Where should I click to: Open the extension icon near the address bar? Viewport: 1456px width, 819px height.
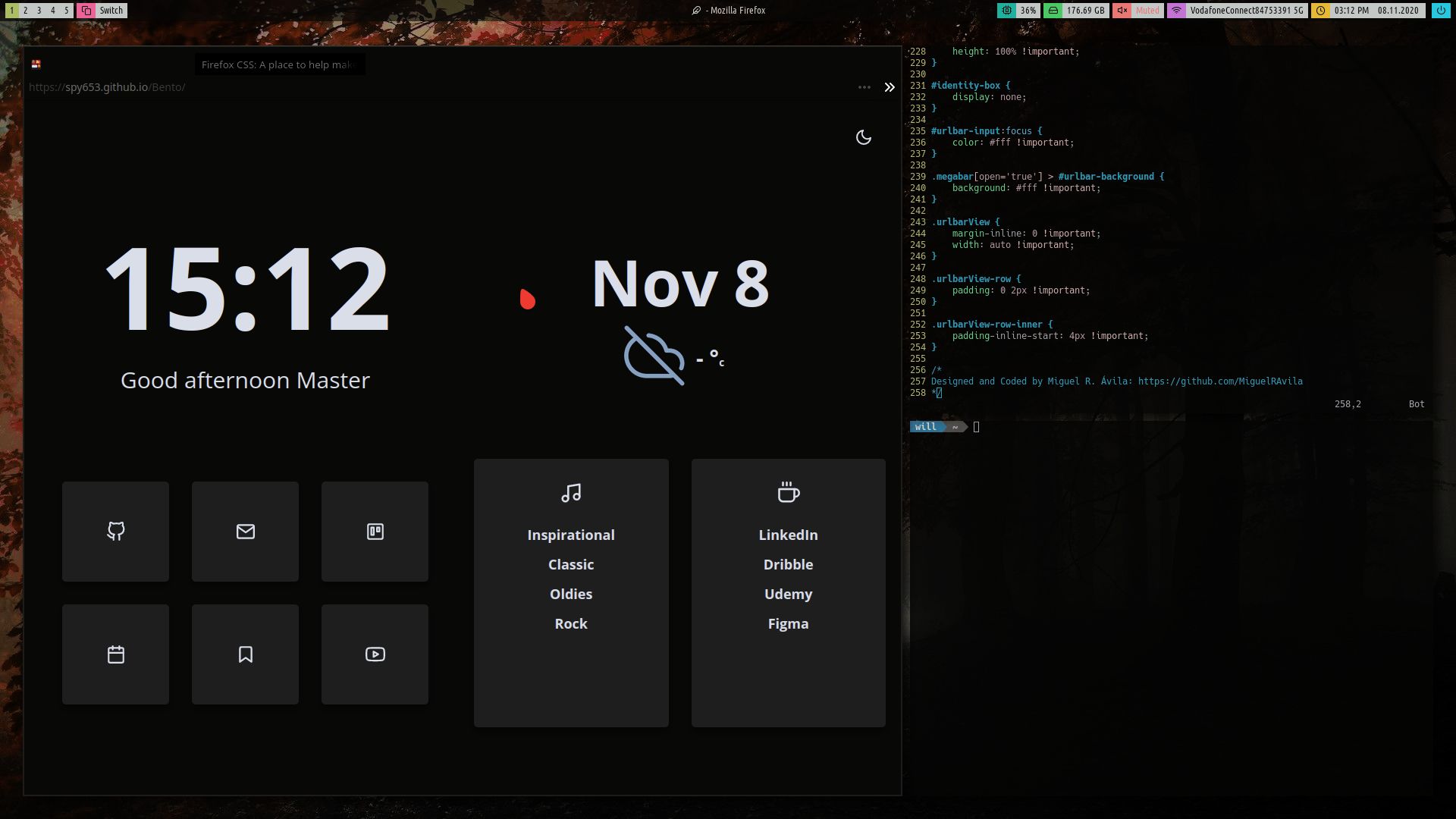click(x=36, y=64)
